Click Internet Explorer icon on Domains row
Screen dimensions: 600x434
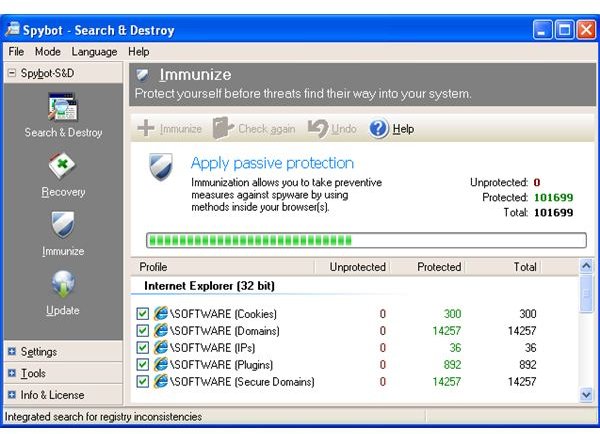(161, 330)
